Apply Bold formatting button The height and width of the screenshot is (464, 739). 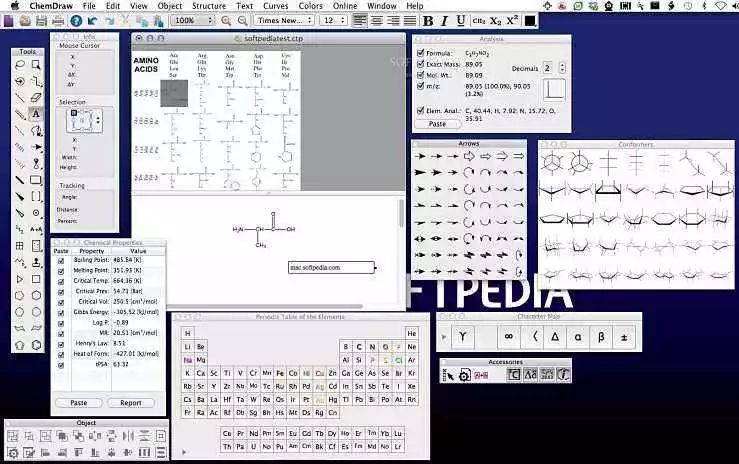click(428, 21)
